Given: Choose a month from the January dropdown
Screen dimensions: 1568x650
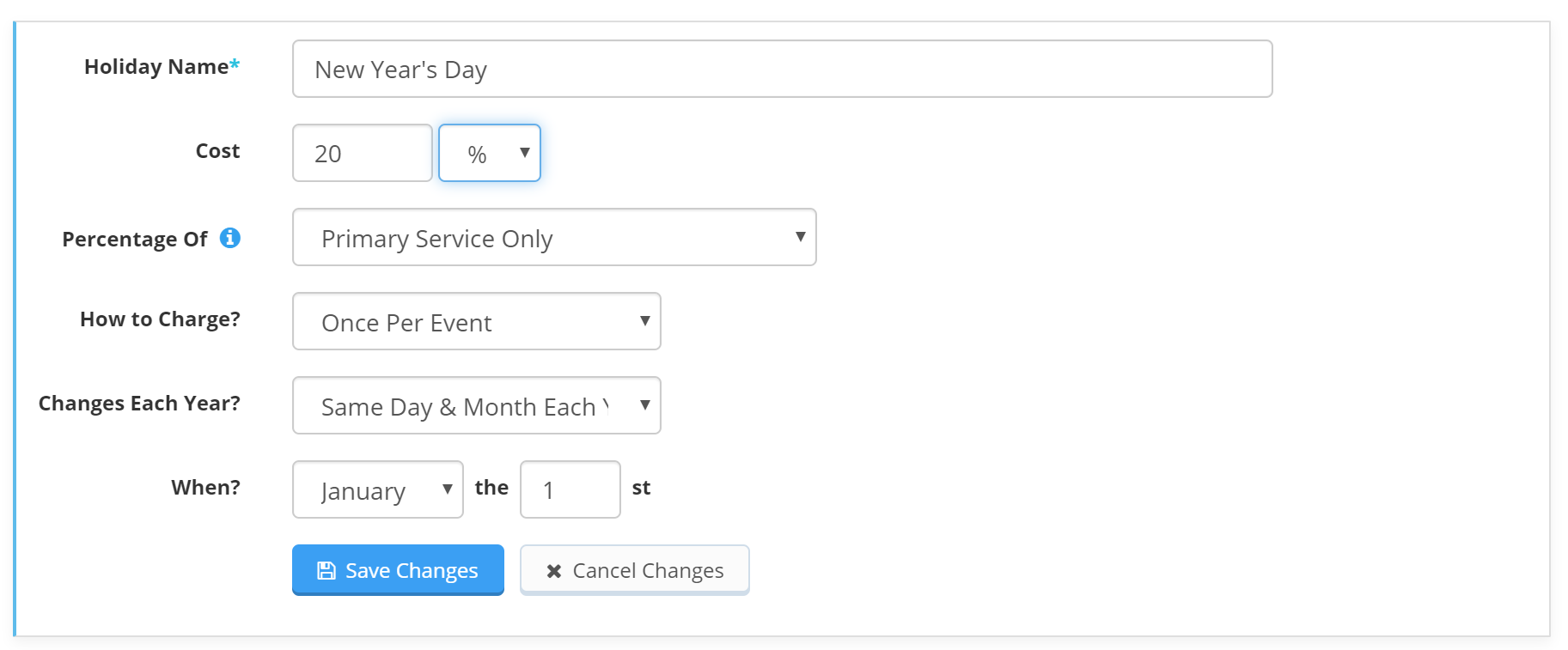Looking at the screenshot, I should (377, 489).
